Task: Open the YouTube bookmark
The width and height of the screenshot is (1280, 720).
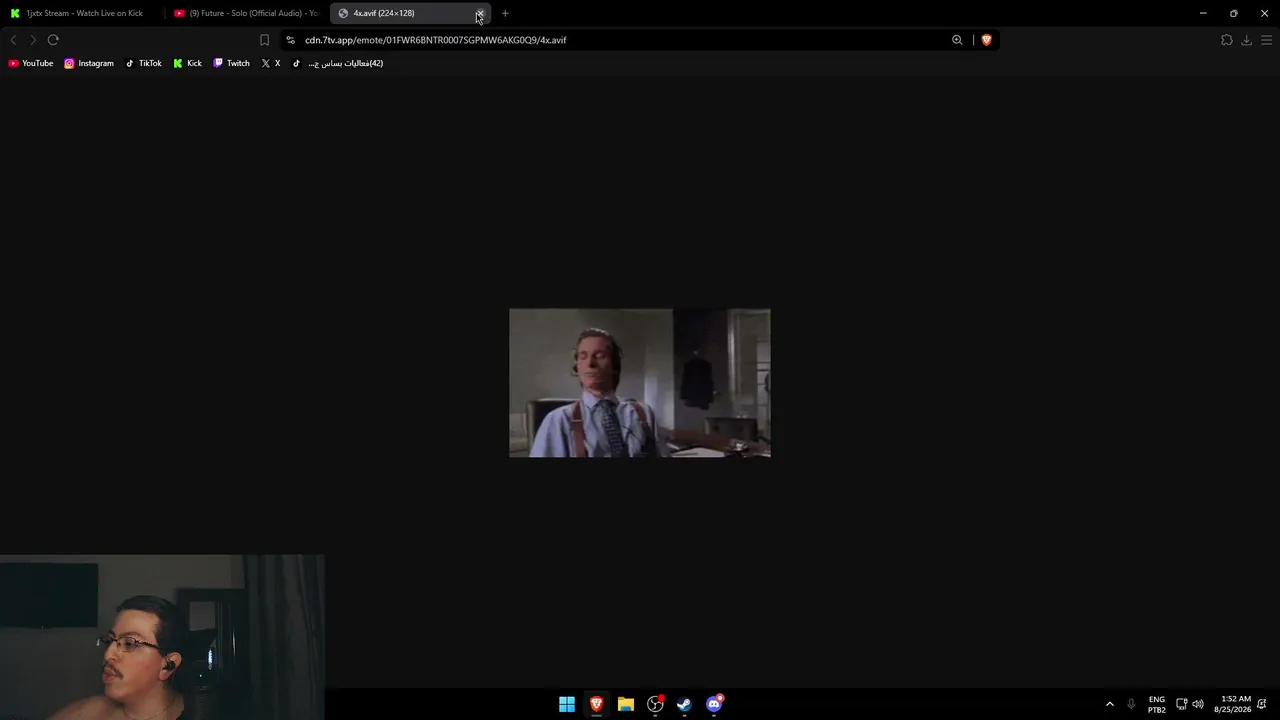Action: [x=31, y=63]
